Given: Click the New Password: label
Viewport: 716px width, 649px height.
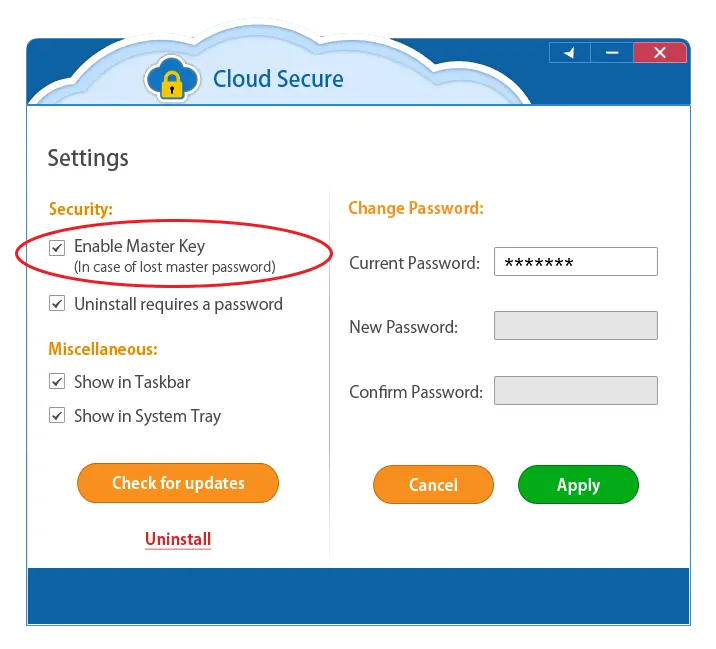Looking at the screenshot, I should pyautogui.click(x=404, y=327).
